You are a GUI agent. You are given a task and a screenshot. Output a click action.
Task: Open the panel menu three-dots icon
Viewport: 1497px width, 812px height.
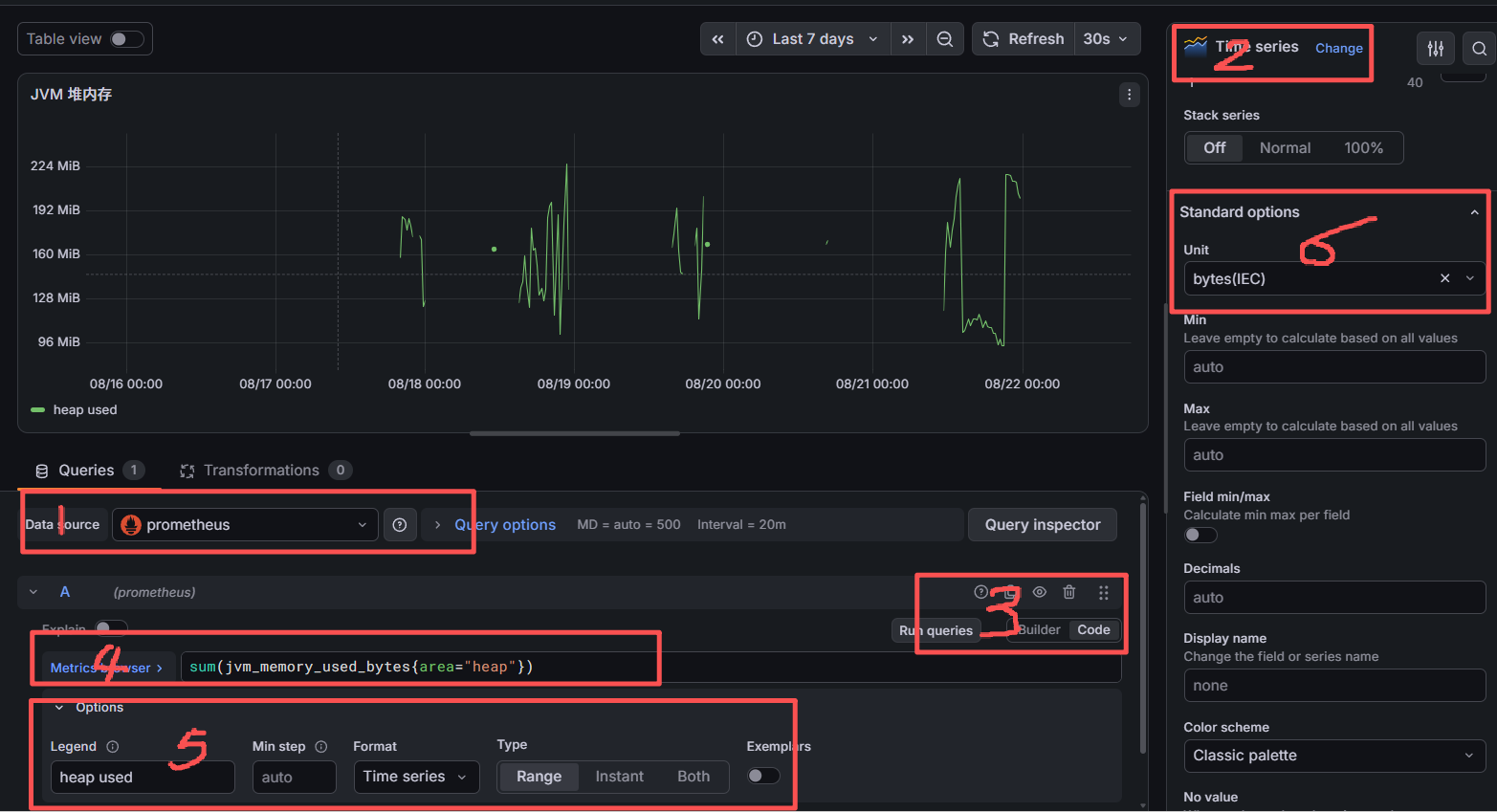pyautogui.click(x=1129, y=95)
